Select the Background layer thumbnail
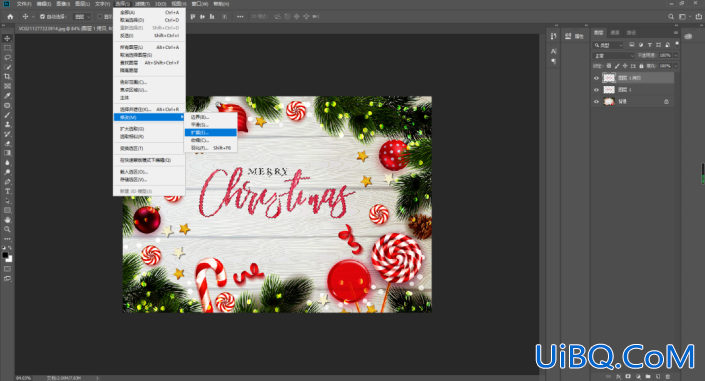 click(609, 102)
